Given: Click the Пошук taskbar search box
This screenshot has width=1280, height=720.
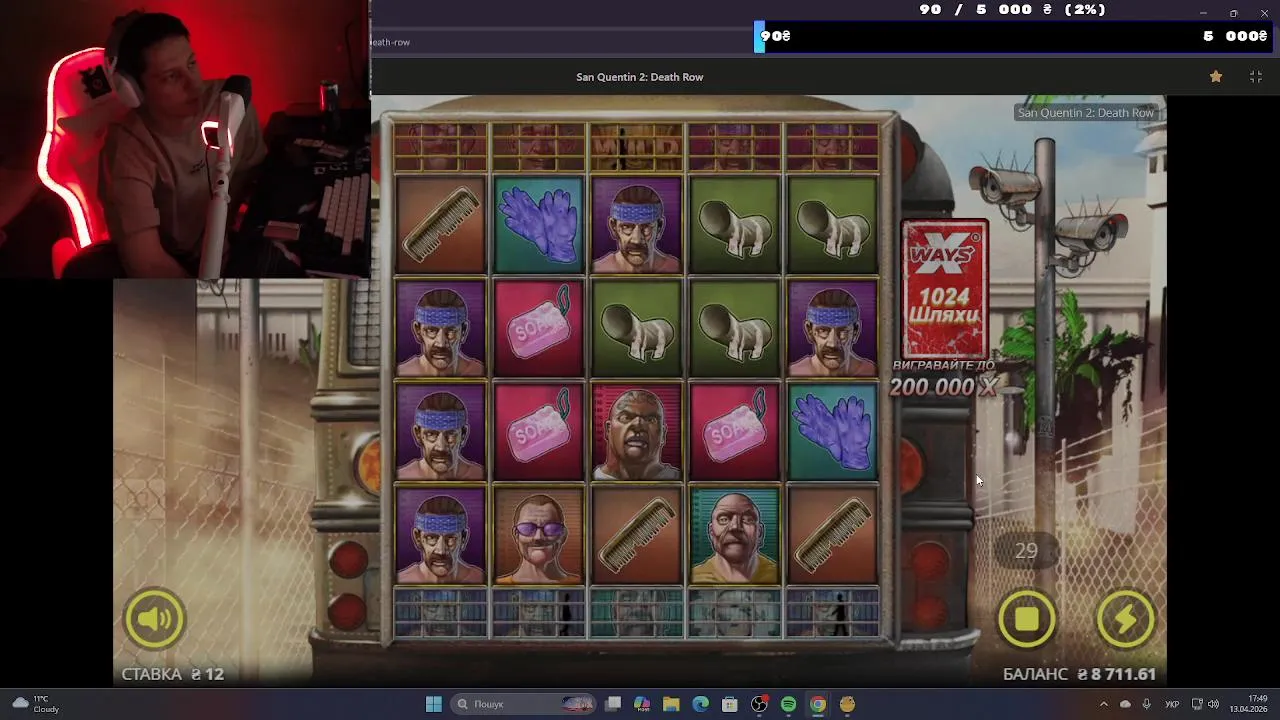Looking at the screenshot, I should 523,704.
